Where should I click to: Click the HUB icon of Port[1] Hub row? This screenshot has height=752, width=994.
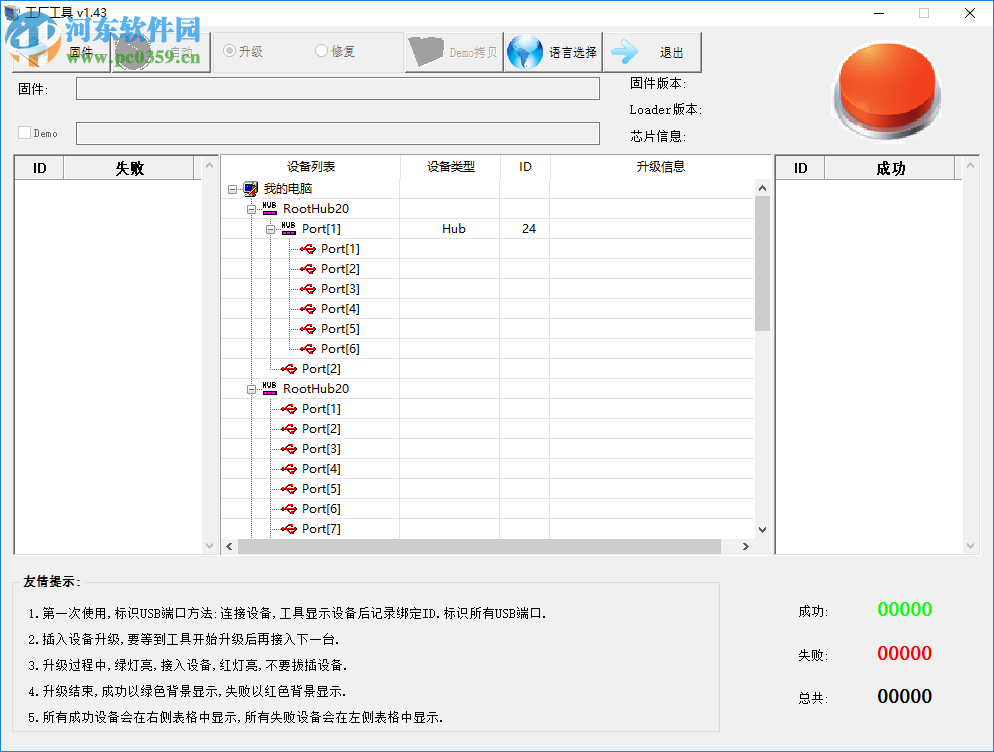click(288, 228)
